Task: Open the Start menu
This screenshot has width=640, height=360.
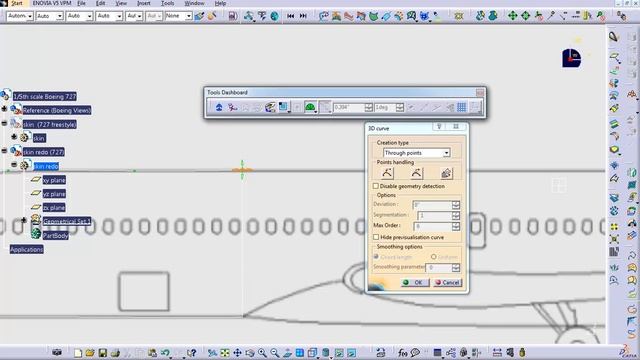Action: point(17,3)
